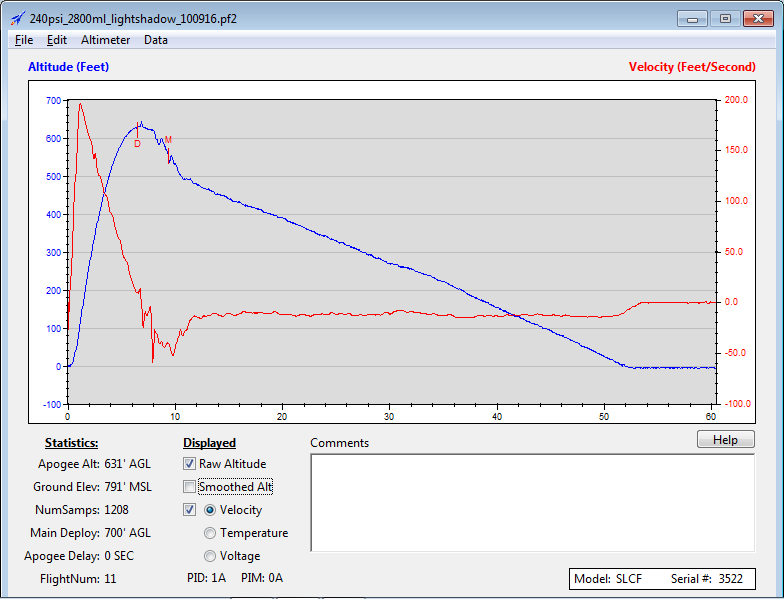Click the Statistics heading
The height and width of the screenshot is (599, 784).
(x=72, y=443)
